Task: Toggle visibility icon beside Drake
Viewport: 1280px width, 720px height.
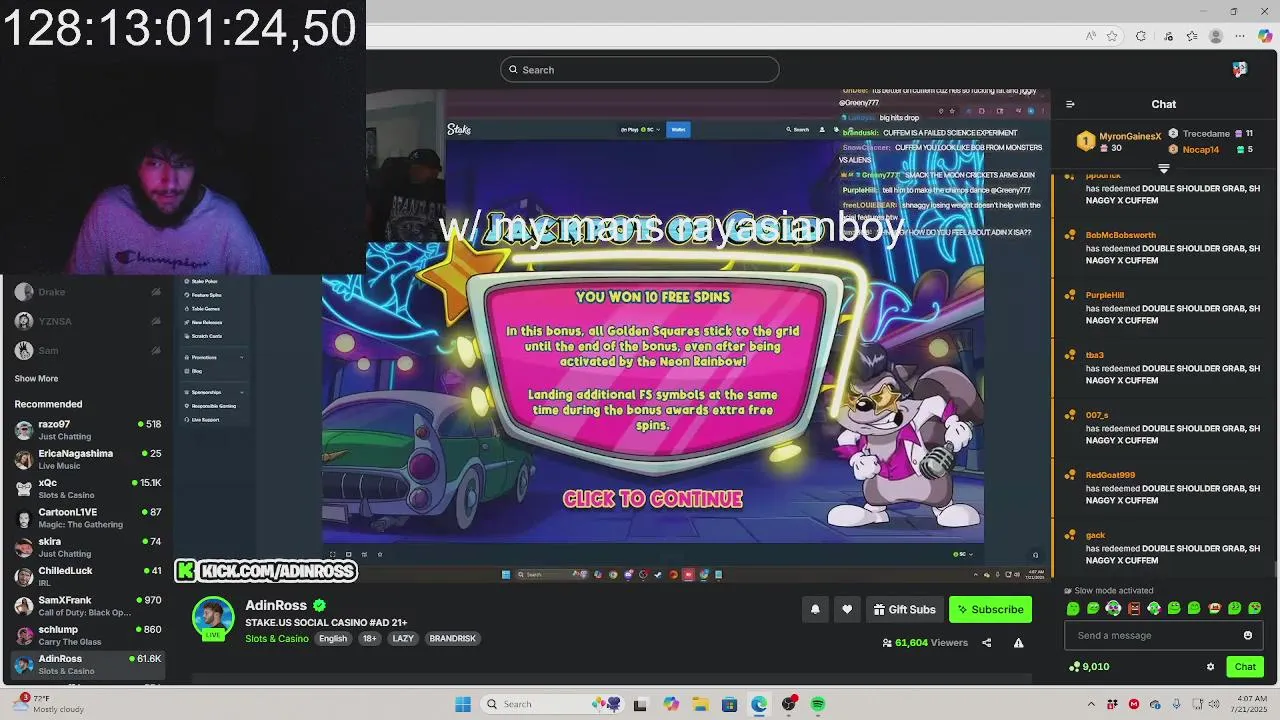Action: point(156,292)
